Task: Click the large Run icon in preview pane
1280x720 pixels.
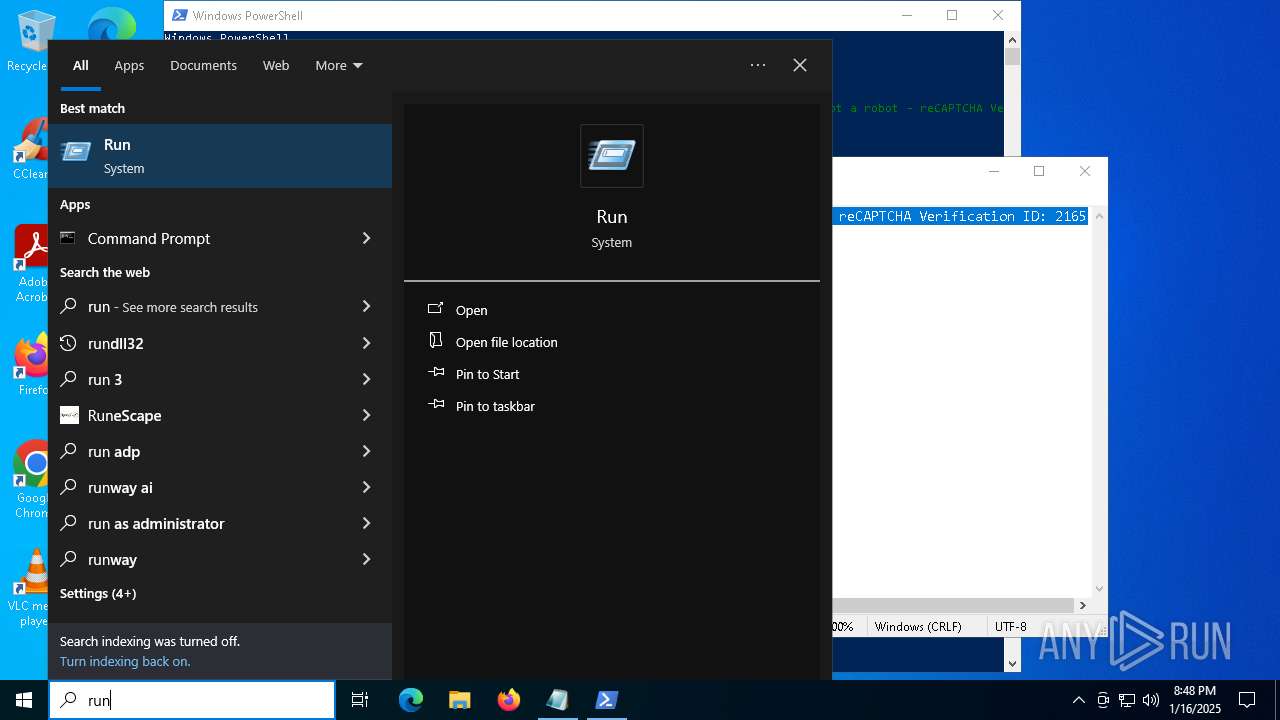Action: 612,156
